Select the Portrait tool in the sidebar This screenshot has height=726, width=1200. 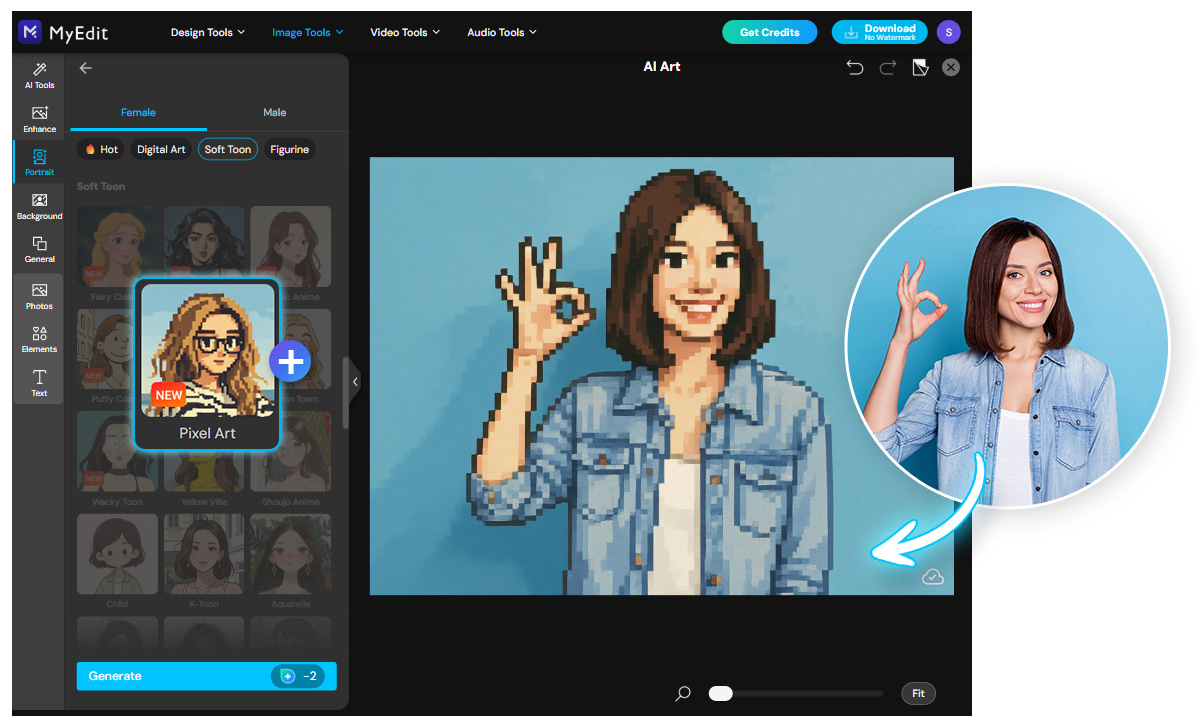38,163
